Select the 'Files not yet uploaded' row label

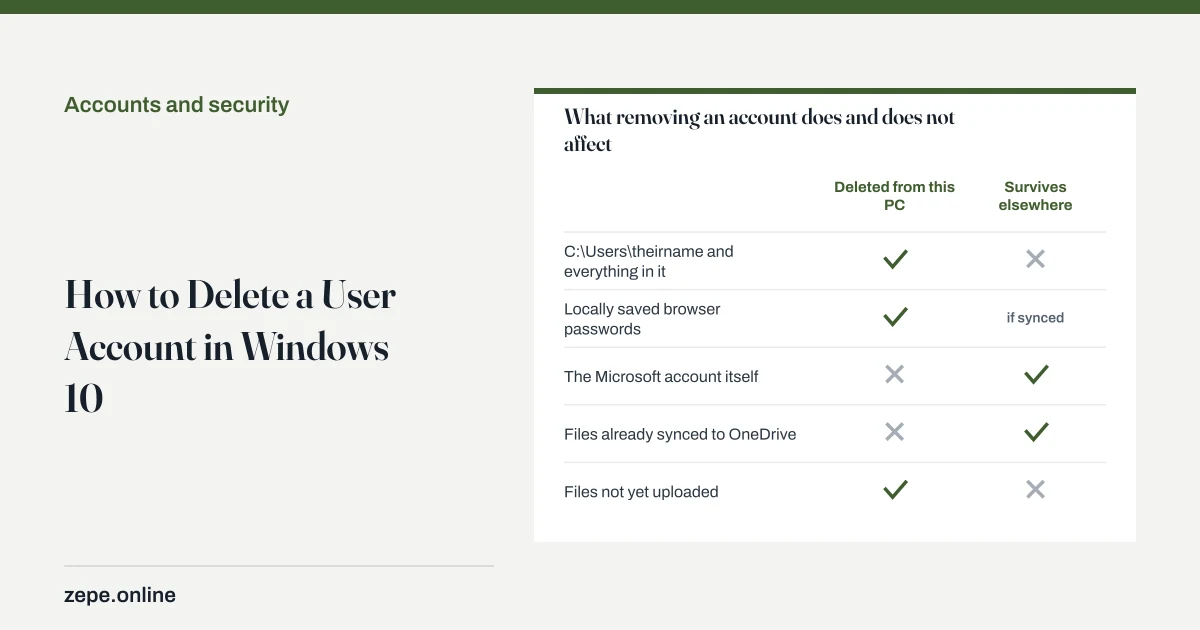tap(641, 492)
